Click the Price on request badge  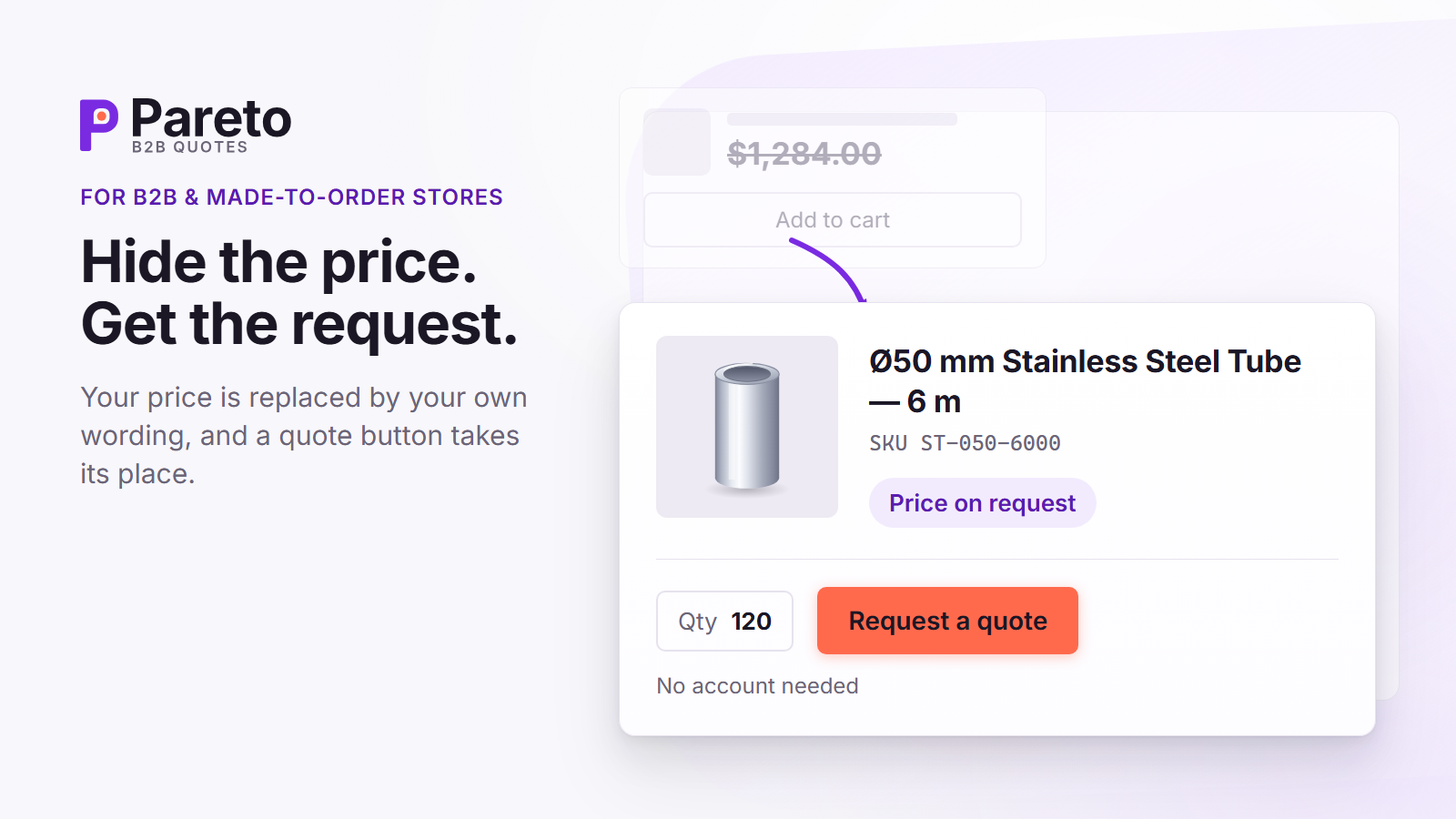(x=982, y=503)
